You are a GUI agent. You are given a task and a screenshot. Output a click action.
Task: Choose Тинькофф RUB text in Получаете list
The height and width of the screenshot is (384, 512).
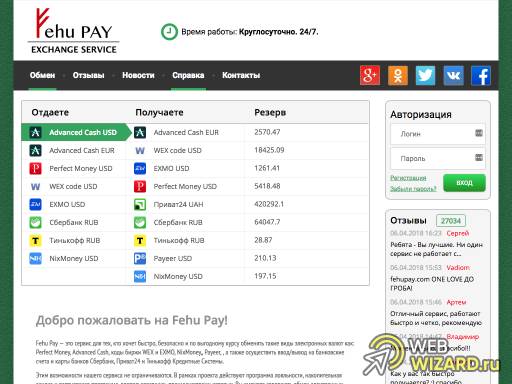click(179, 240)
